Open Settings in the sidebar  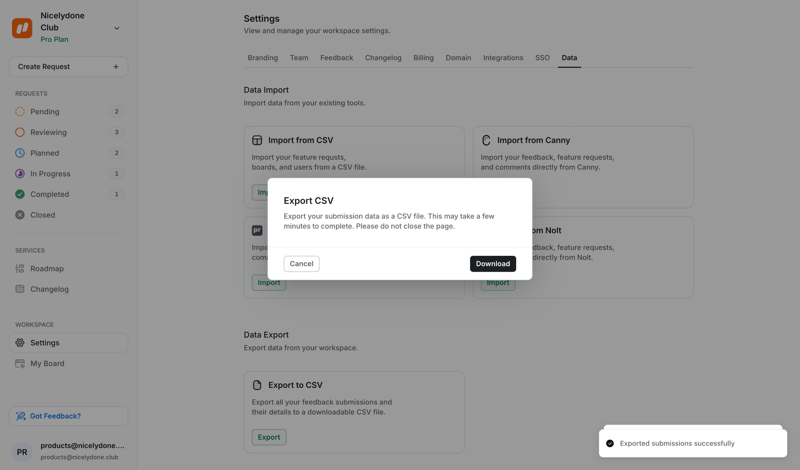point(68,343)
